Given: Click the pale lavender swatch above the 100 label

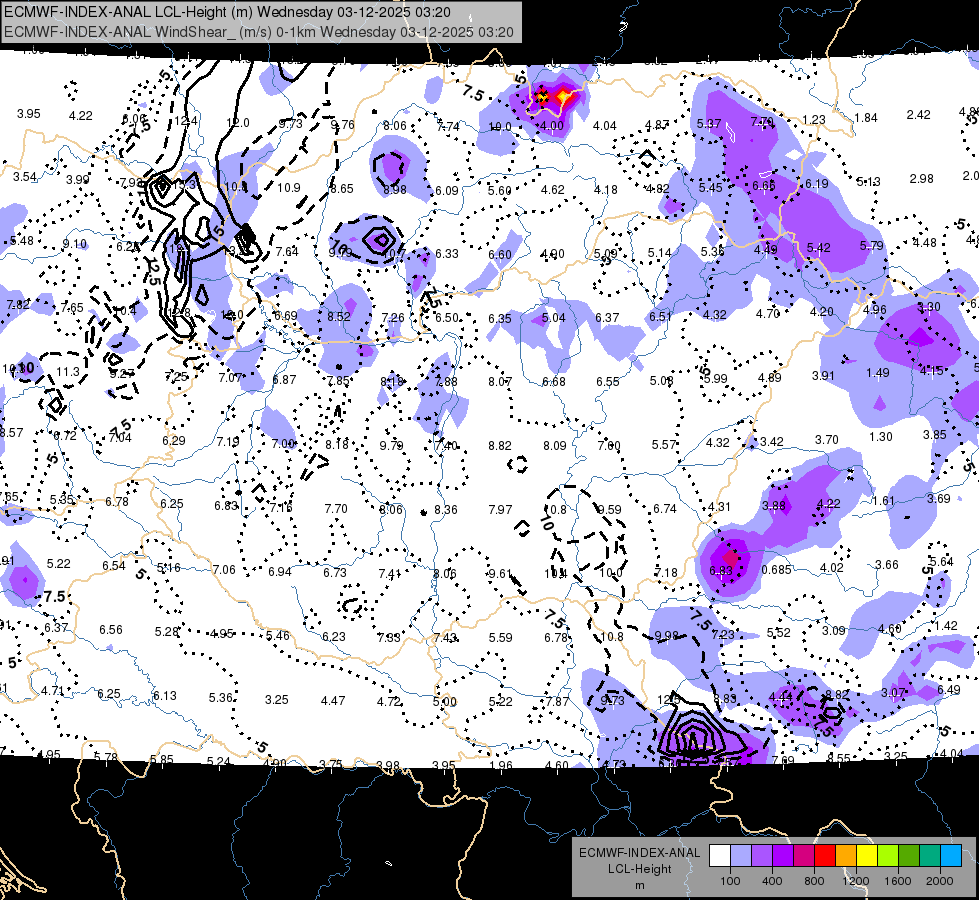Looking at the screenshot, I should [741, 855].
